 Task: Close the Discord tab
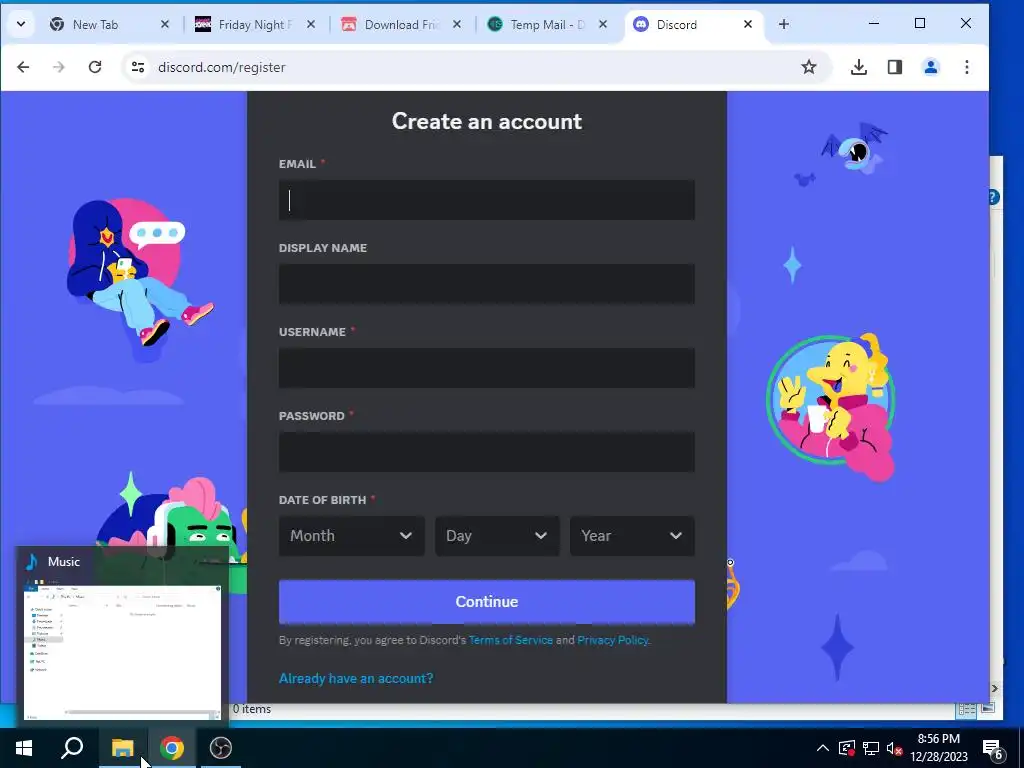[x=748, y=25]
